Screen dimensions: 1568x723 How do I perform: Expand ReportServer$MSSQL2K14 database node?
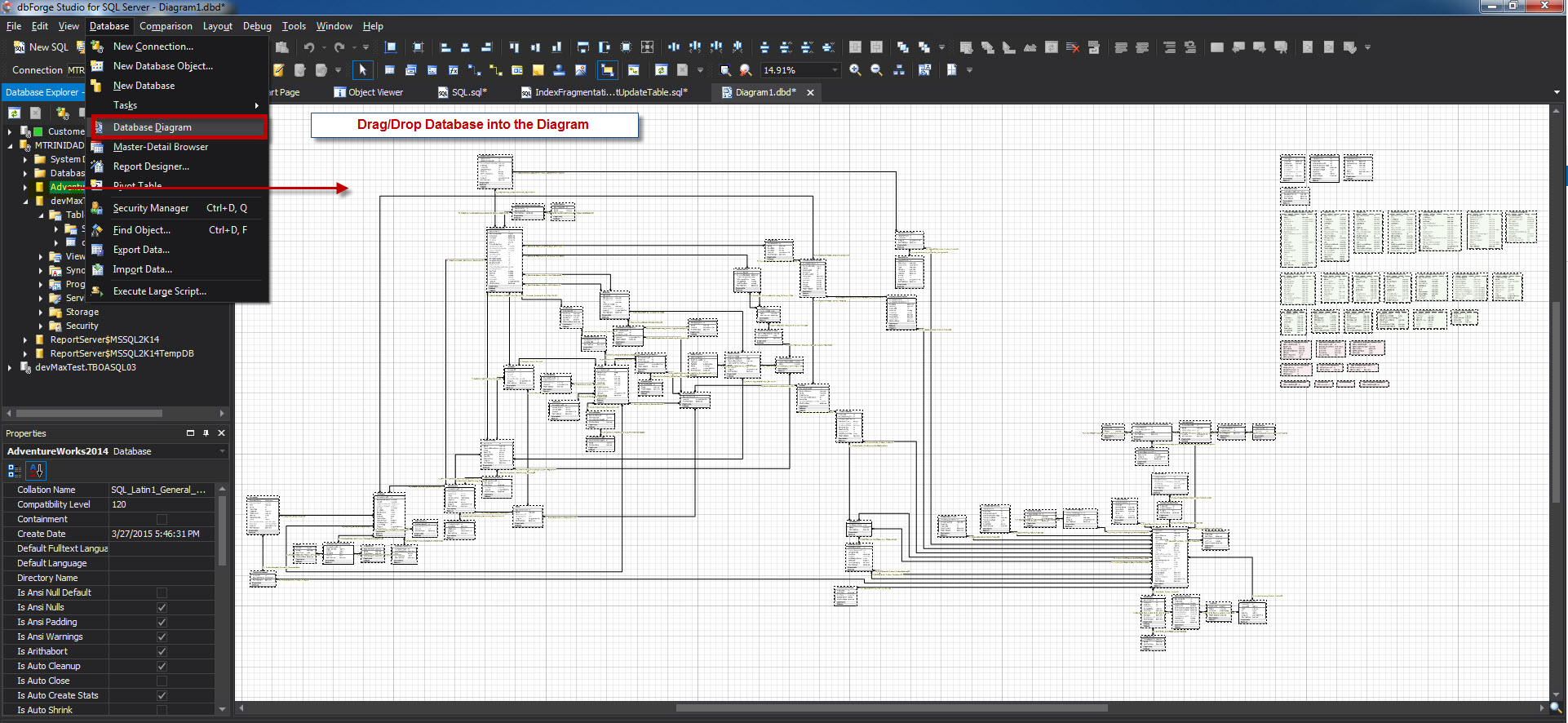(25, 339)
